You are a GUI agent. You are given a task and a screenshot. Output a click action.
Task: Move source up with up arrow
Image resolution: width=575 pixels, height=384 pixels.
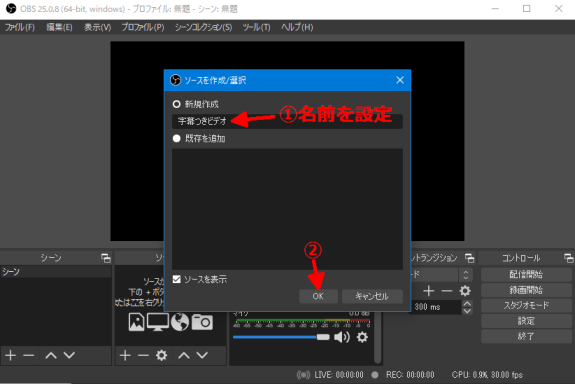(184, 355)
